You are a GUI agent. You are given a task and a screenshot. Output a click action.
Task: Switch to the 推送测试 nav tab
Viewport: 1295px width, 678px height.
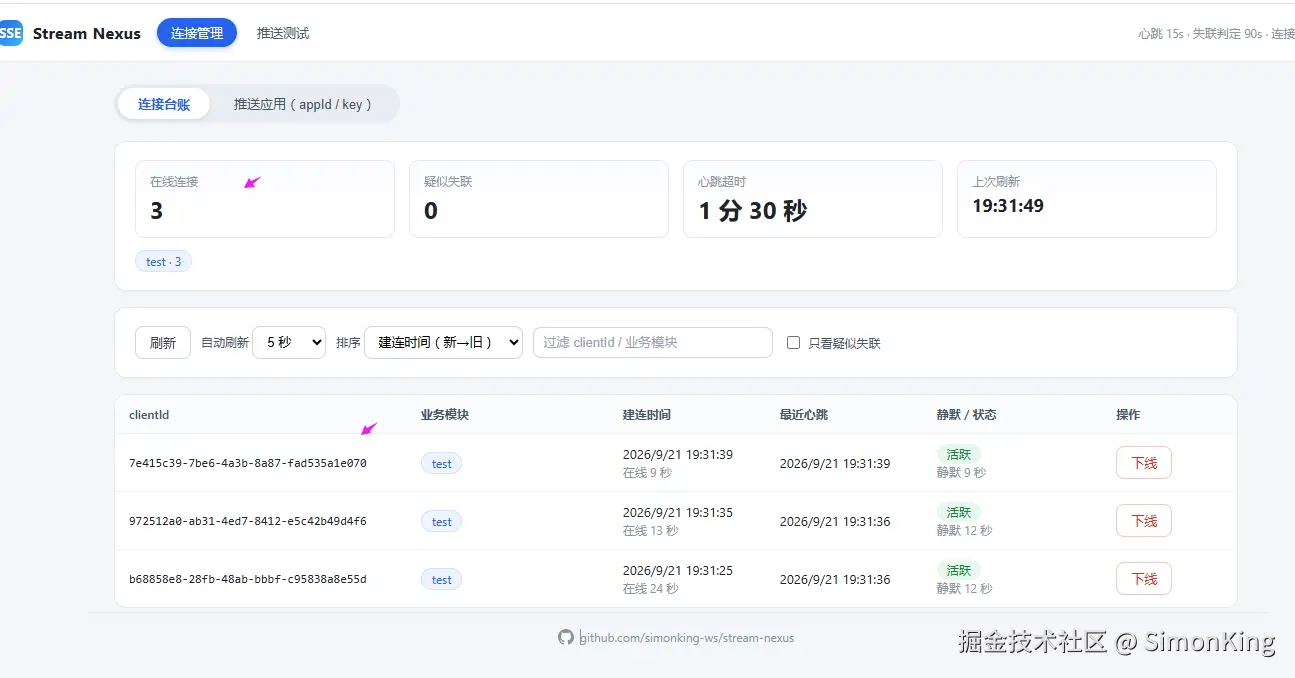click(283, 33)
